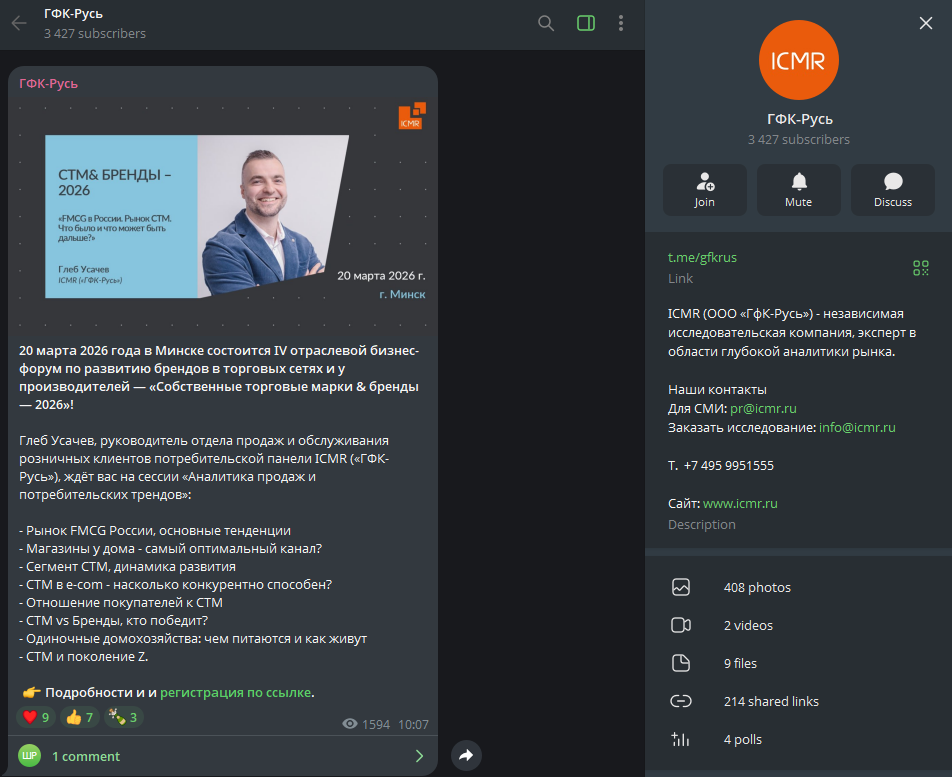Image resolution: width=952 pixels, height=777 pixels.
Task: Click the view count 1594
Action: [376, 724]
